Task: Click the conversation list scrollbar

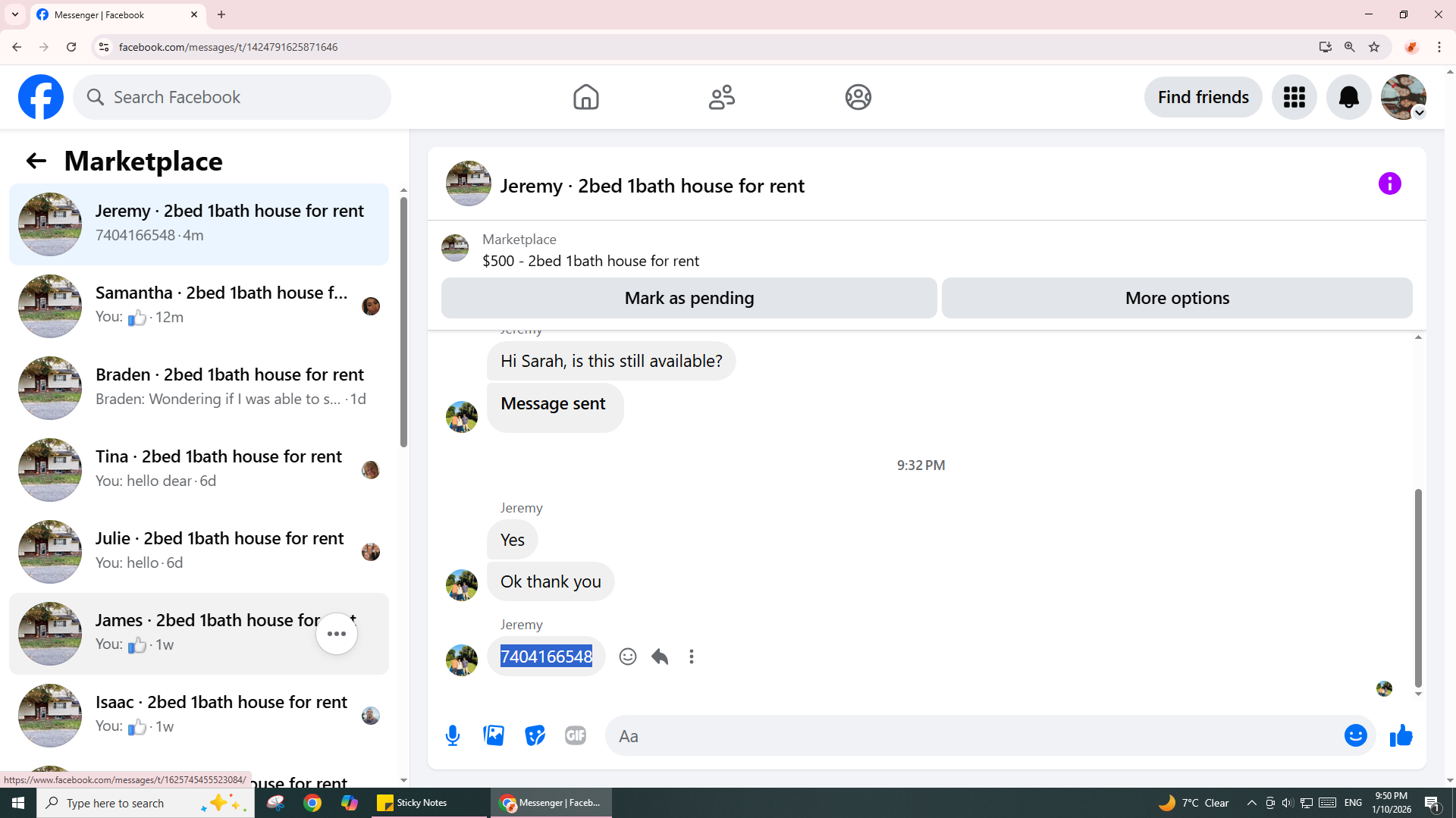Action: (403, 322)
